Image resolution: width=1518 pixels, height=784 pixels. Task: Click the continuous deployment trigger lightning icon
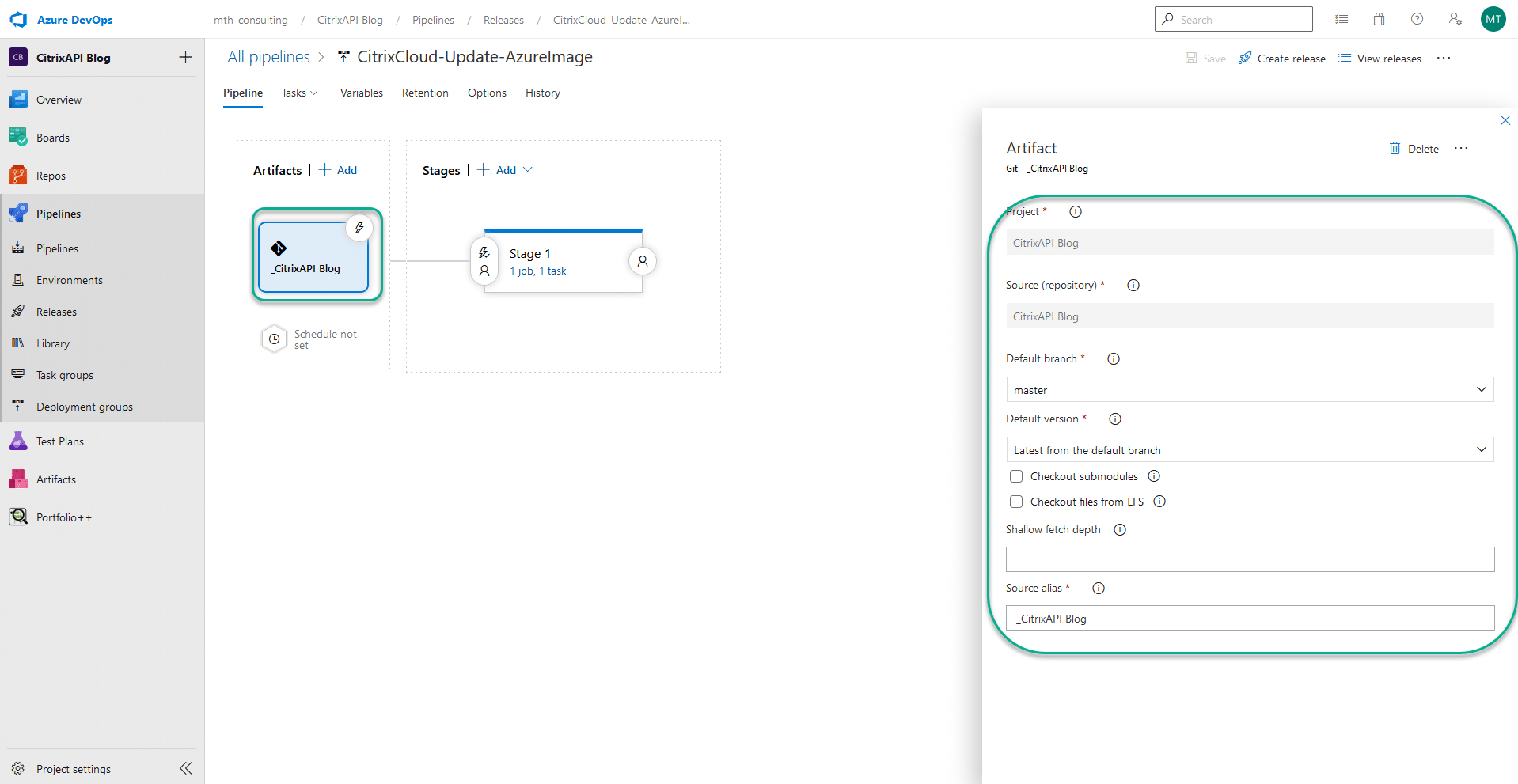[359, 229]
